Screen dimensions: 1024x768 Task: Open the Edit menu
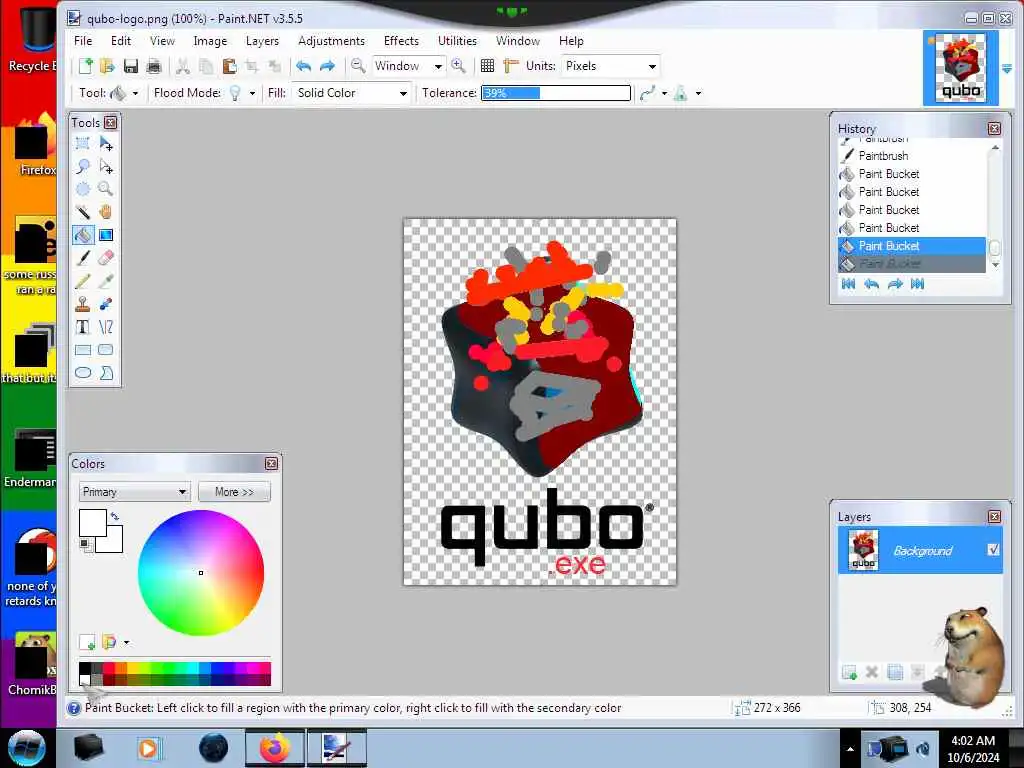(x=121, y=40)
